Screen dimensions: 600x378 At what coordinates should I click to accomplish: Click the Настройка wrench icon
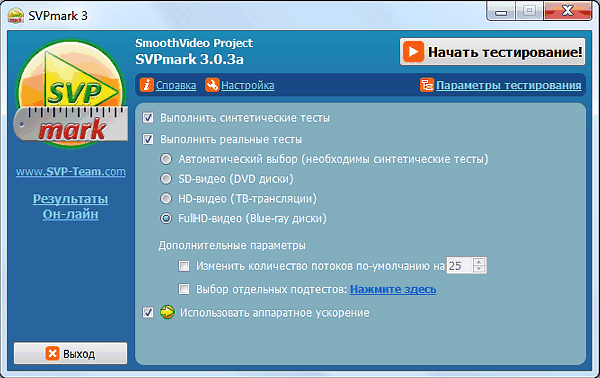212,85
